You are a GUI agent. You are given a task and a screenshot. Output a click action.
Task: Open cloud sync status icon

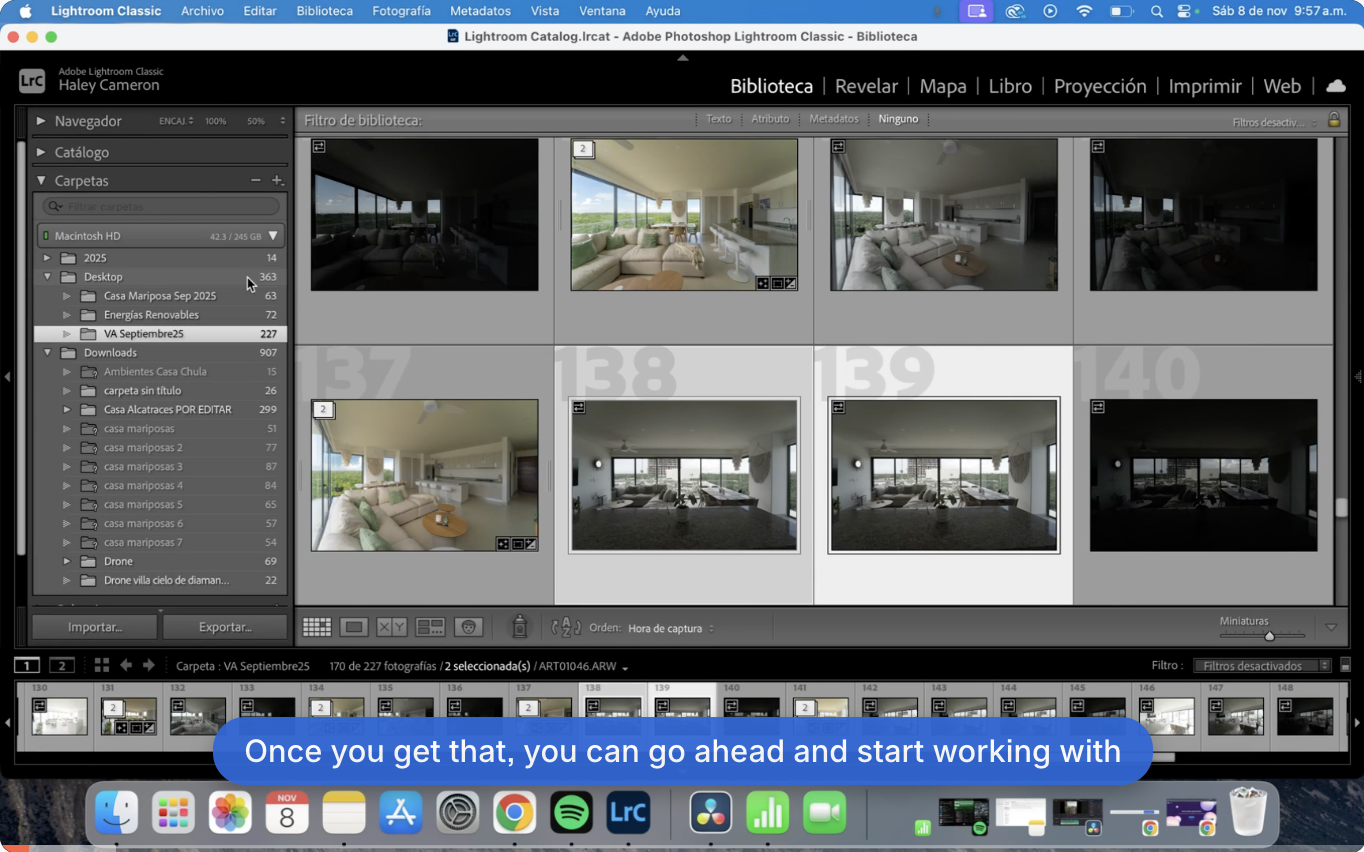tap(1335, 86)
